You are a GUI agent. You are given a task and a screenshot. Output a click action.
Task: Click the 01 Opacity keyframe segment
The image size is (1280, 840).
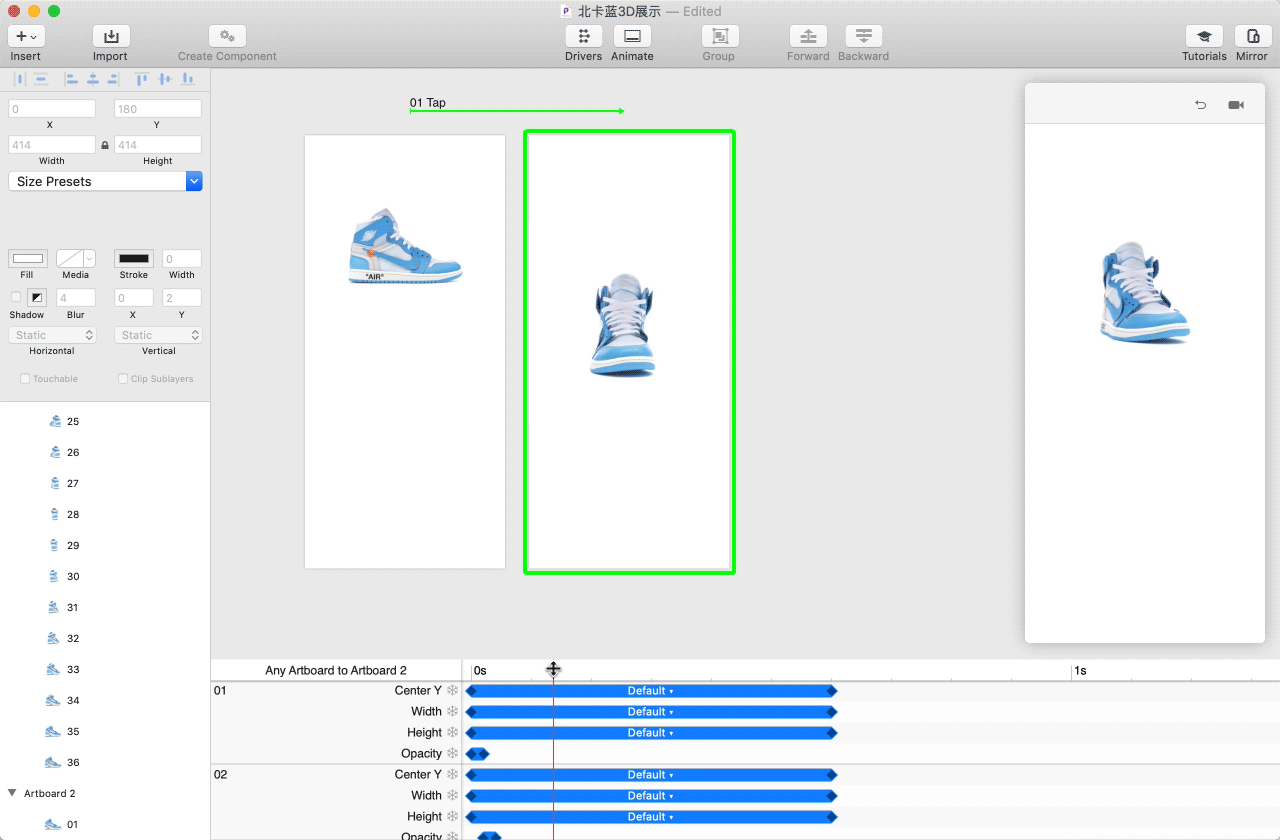tap(477, 754)
